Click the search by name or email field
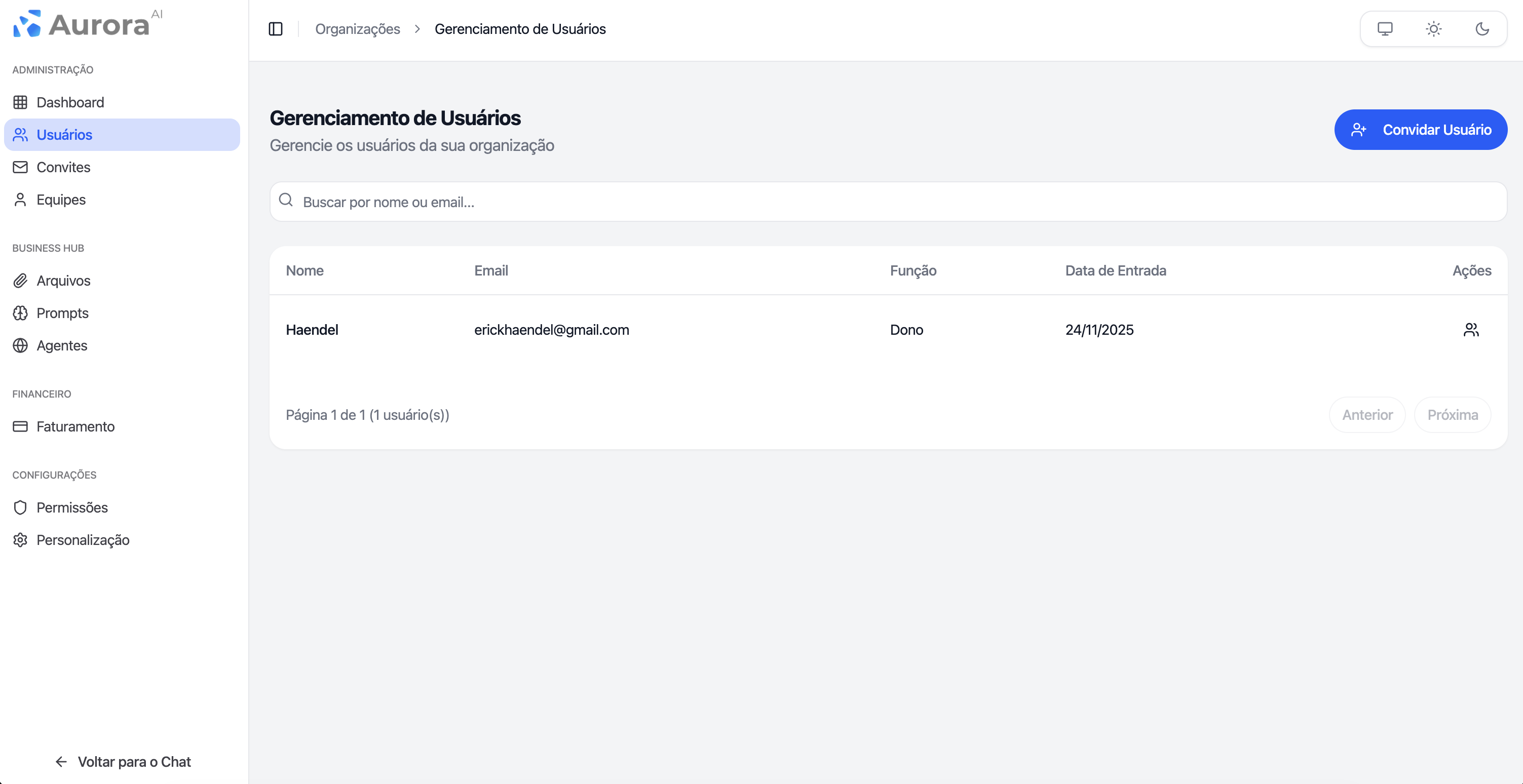The image size is (1523, 784). point(709,202)
